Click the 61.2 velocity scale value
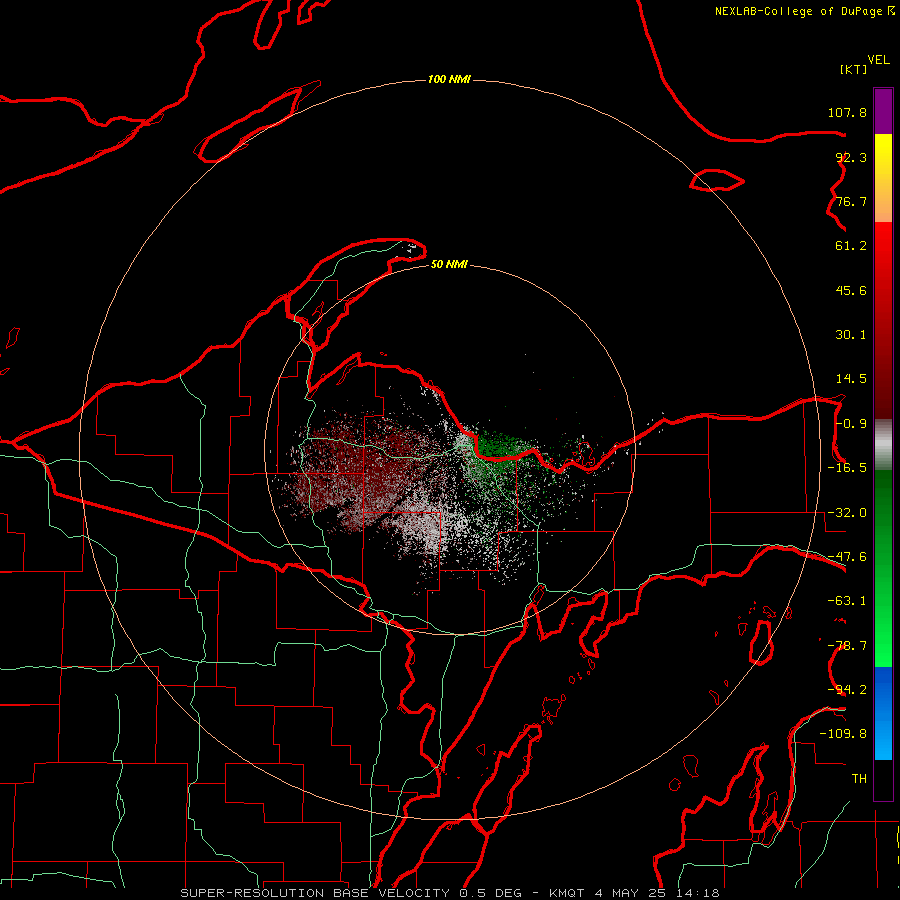The width and height of the screenshot is (900, 900). pyautogui.click(x=851, y=246)
